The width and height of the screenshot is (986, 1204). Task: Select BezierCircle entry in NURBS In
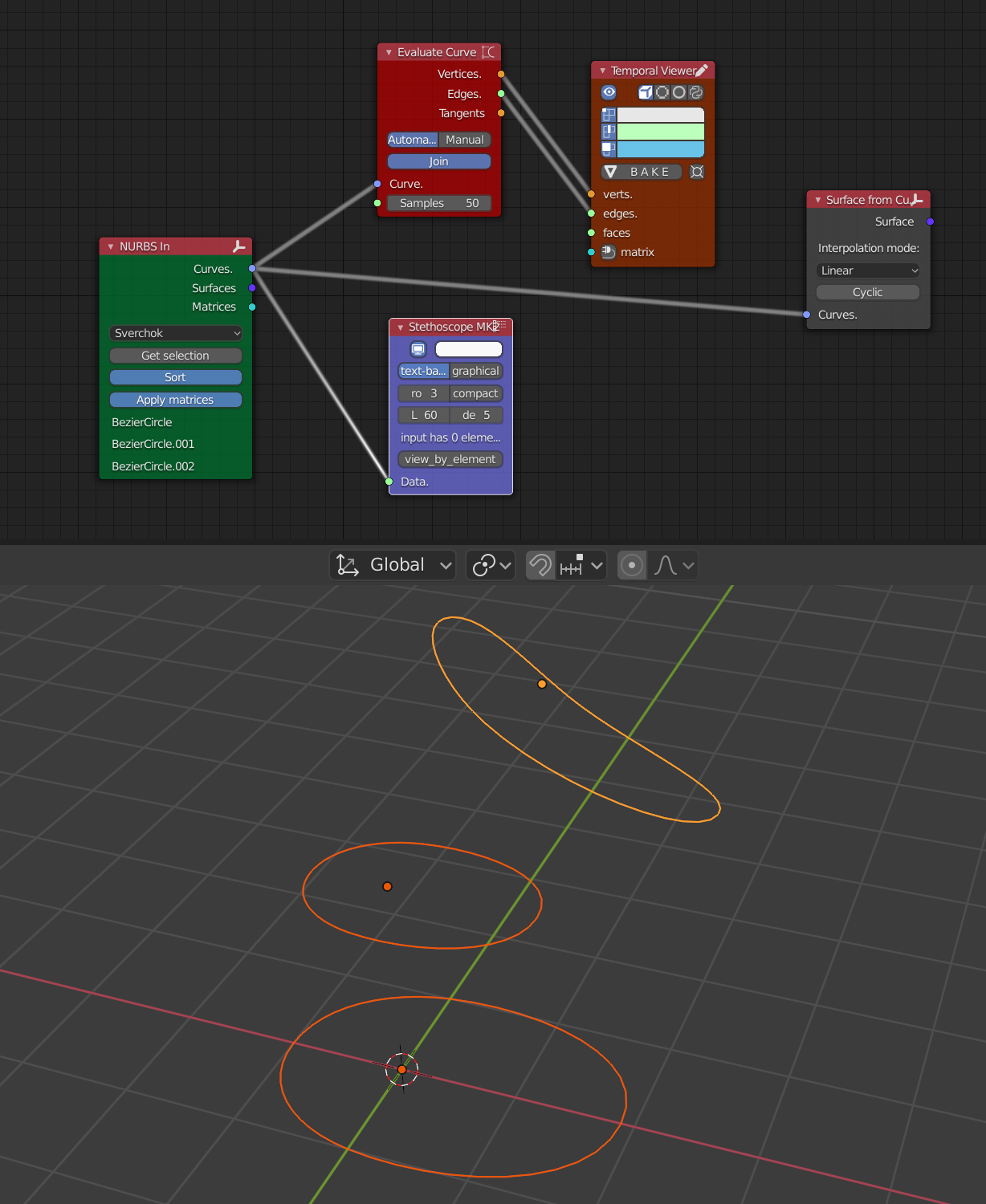tap(142, 422)
